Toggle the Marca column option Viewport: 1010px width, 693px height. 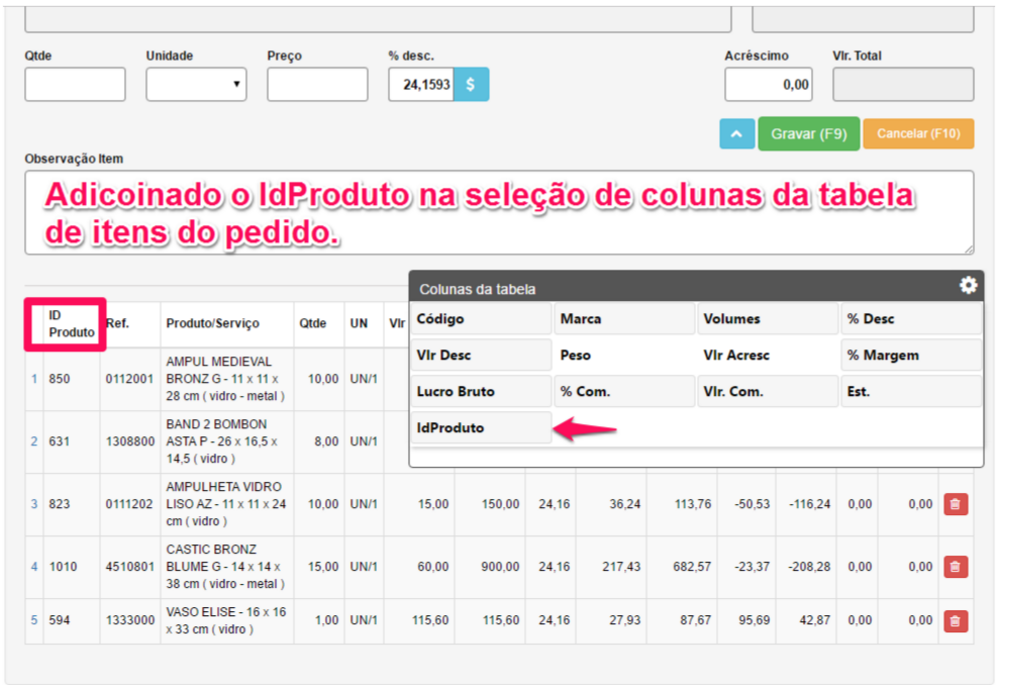623,319
